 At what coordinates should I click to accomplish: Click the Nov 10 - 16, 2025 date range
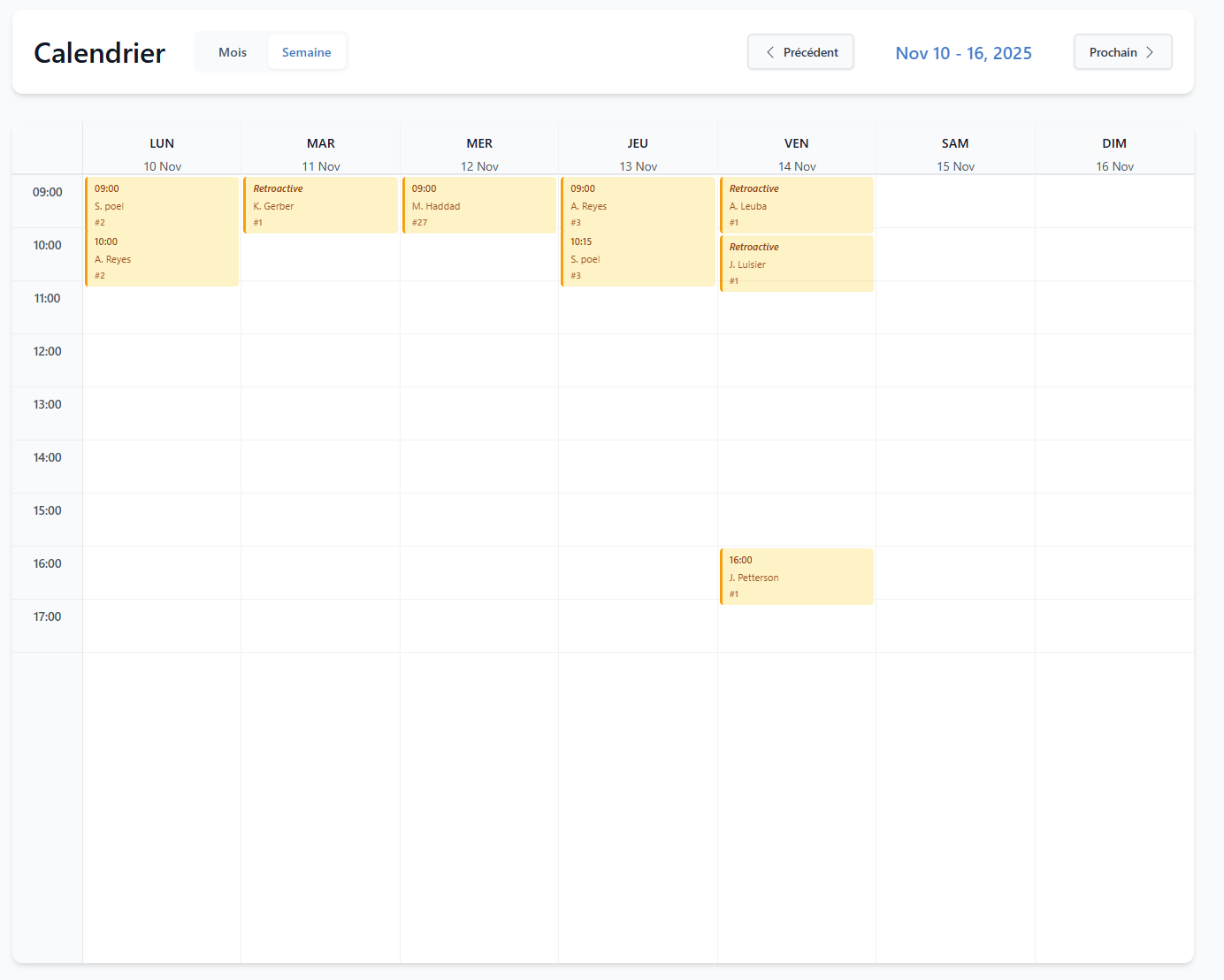963,53
